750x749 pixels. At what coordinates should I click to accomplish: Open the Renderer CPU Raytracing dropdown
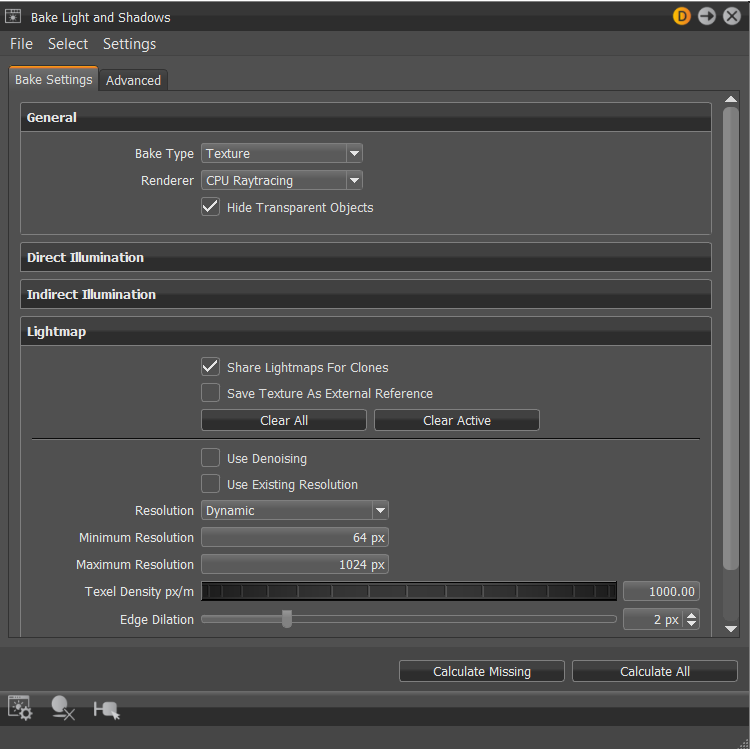tap(282, 180)
